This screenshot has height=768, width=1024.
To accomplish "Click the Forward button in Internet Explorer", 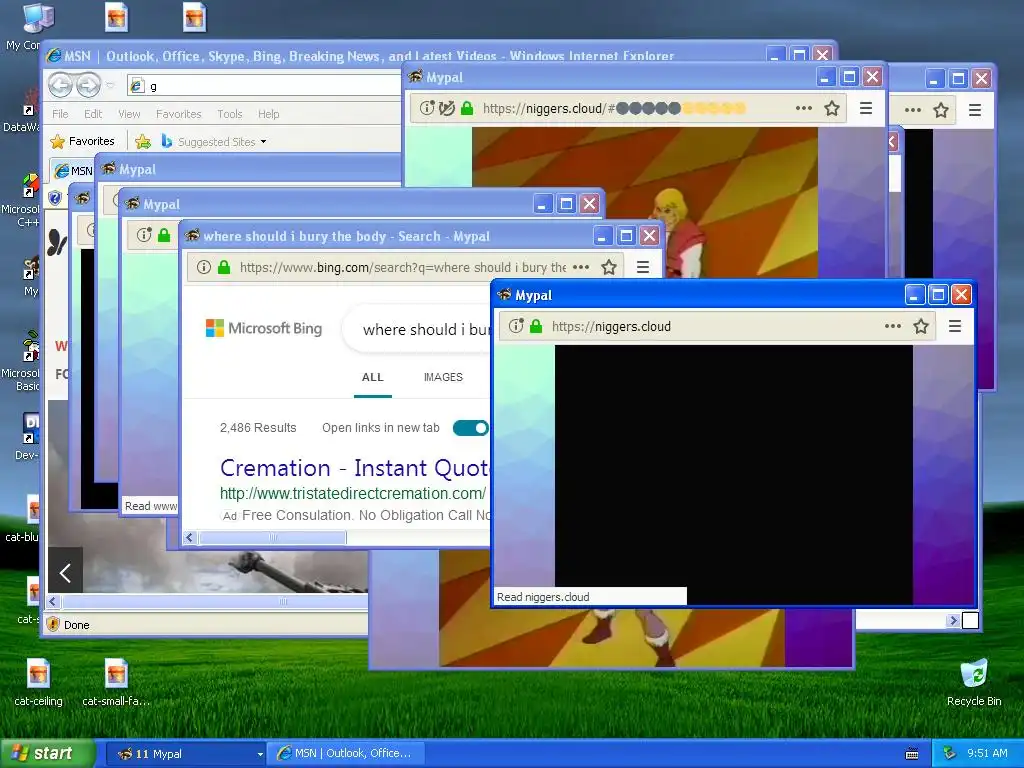I will tap(88, 85).
